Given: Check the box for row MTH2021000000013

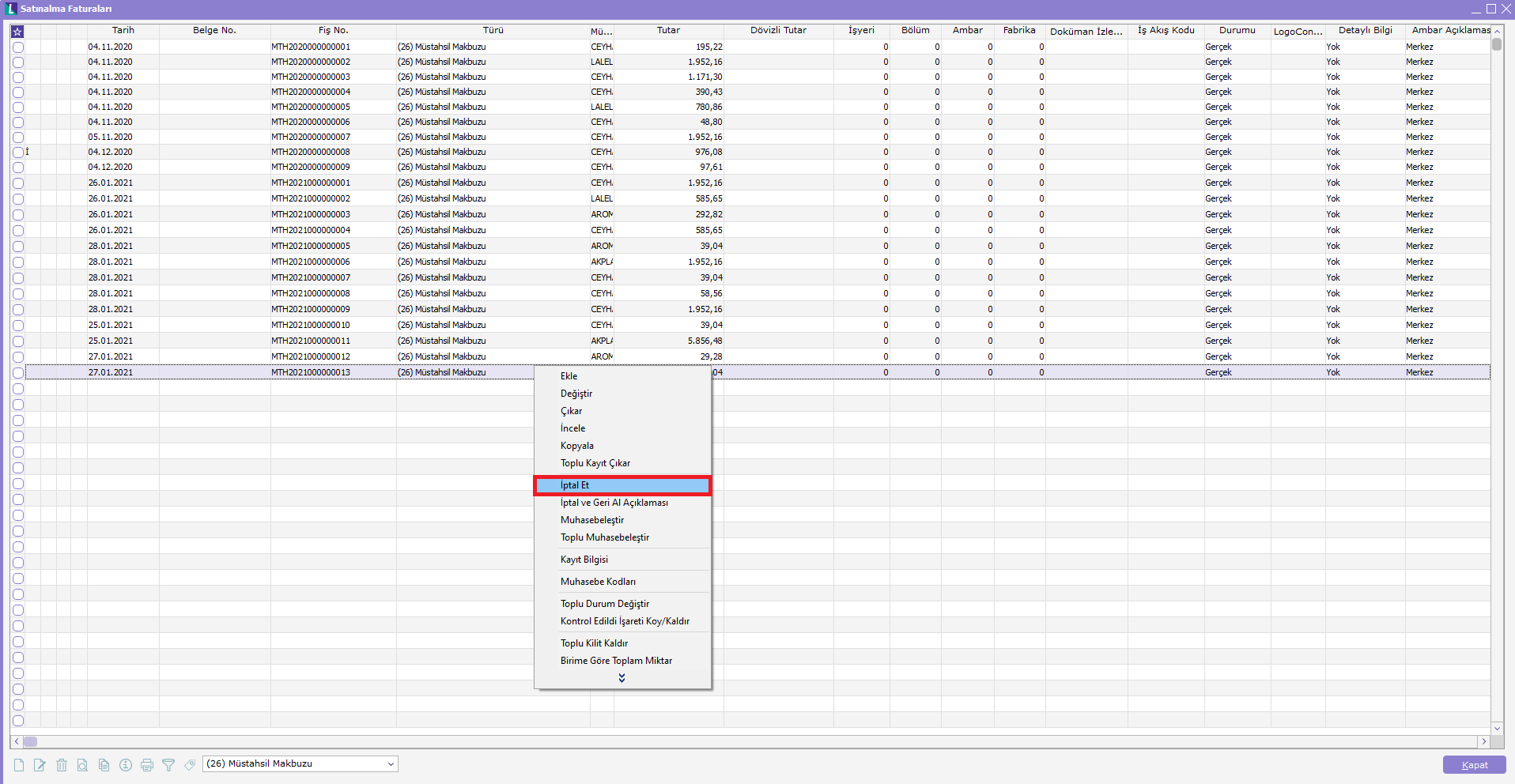Looking at the screenshot, I should point(18,373).
